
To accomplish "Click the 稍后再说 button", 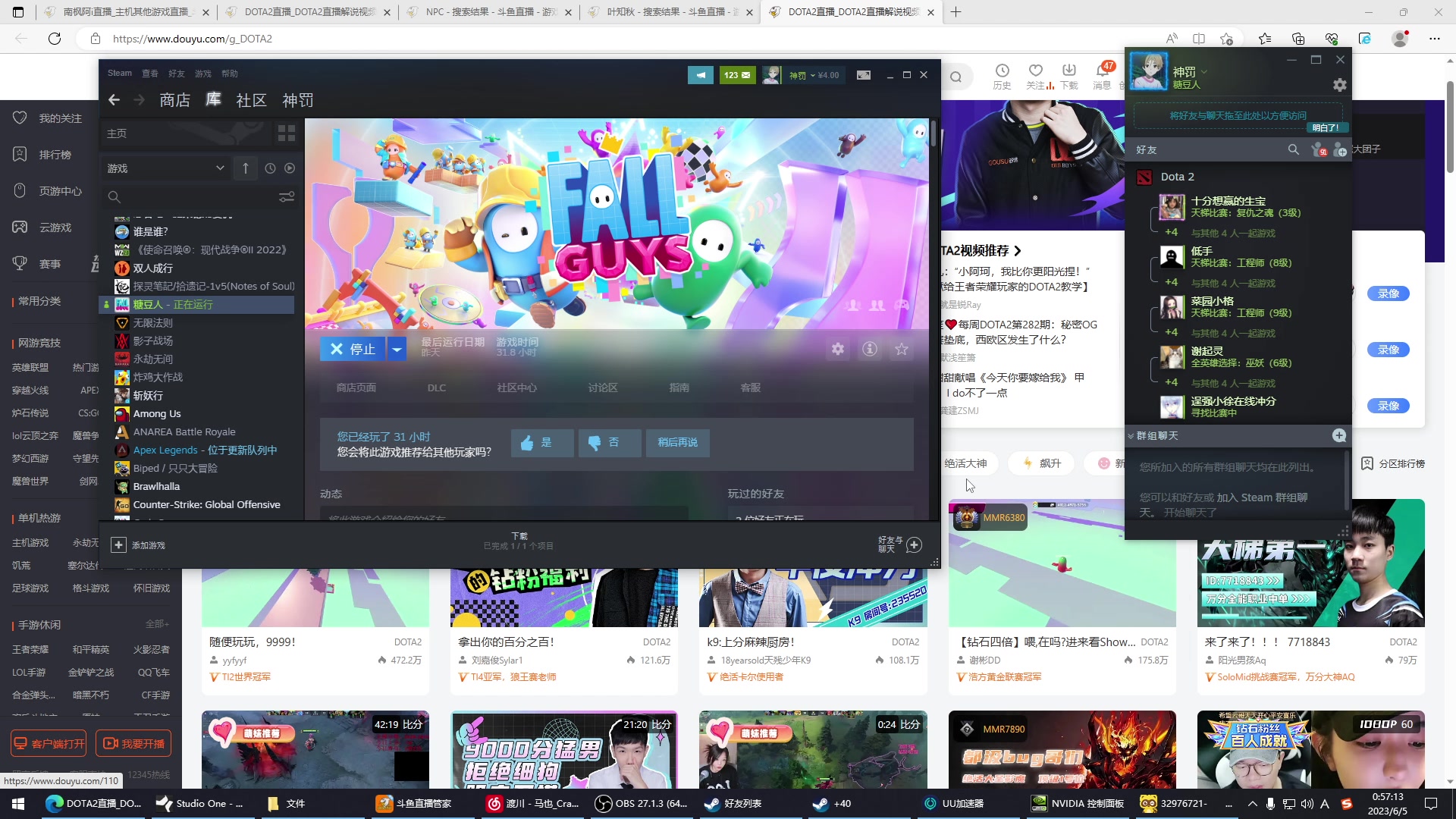I will (678, 442).
